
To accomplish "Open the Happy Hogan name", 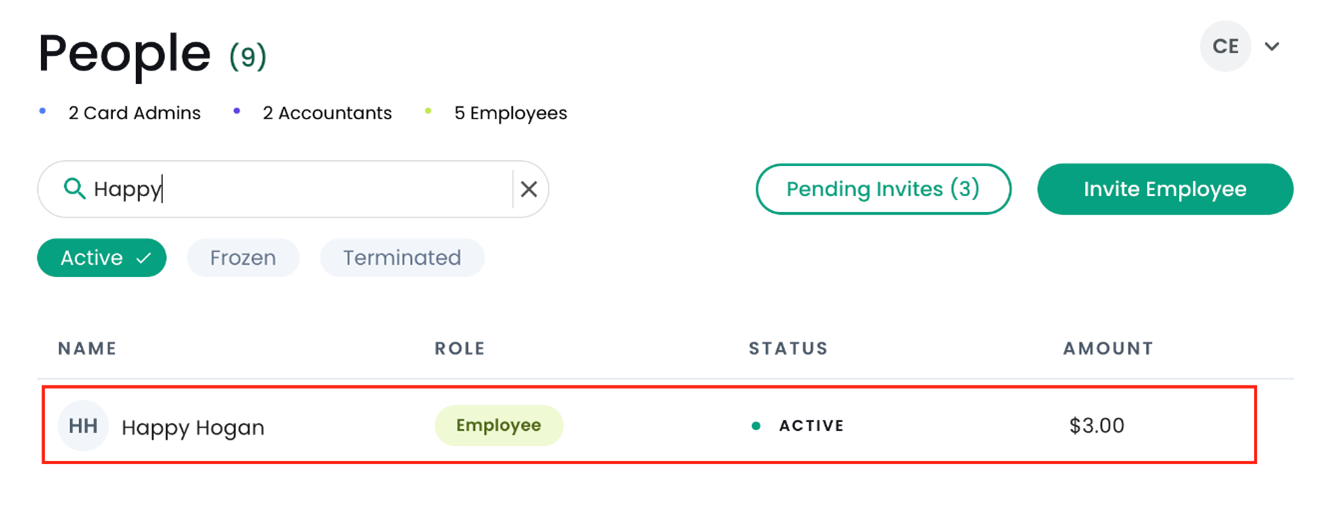I will click(x=193, y=427).
